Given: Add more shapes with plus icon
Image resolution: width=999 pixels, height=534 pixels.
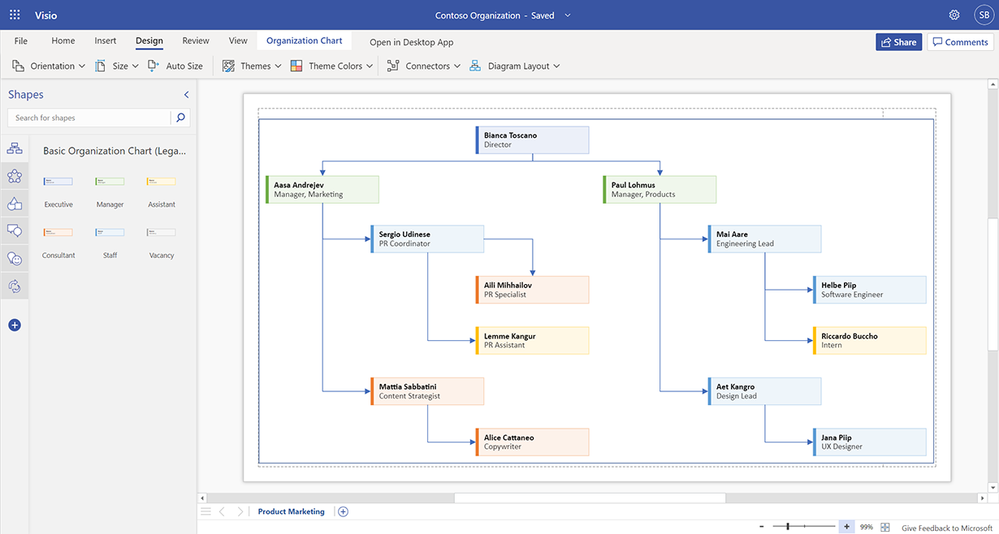Looking at the screenshot, I should 15,325.
